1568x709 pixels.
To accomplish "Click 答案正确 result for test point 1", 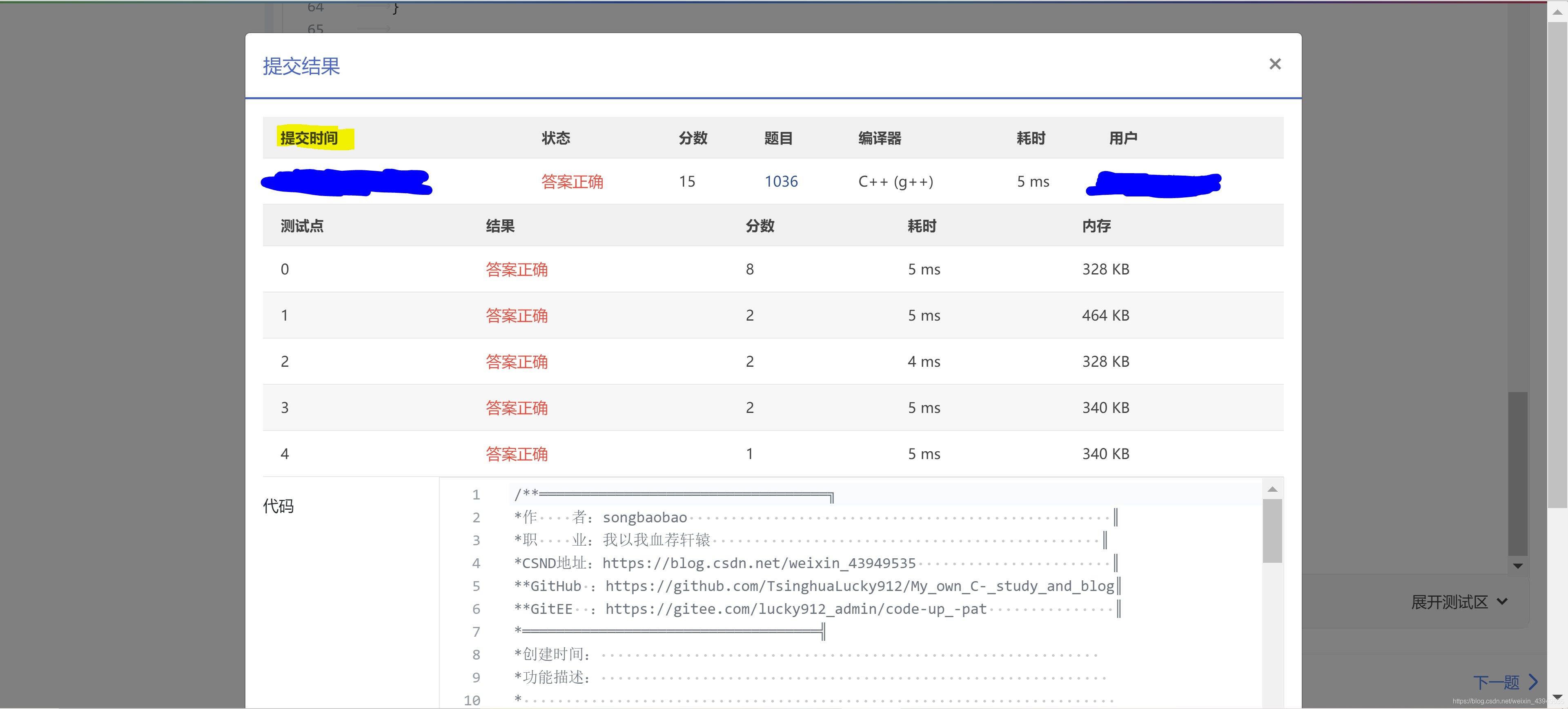I will pyautogui.click(x=516, y=315).
